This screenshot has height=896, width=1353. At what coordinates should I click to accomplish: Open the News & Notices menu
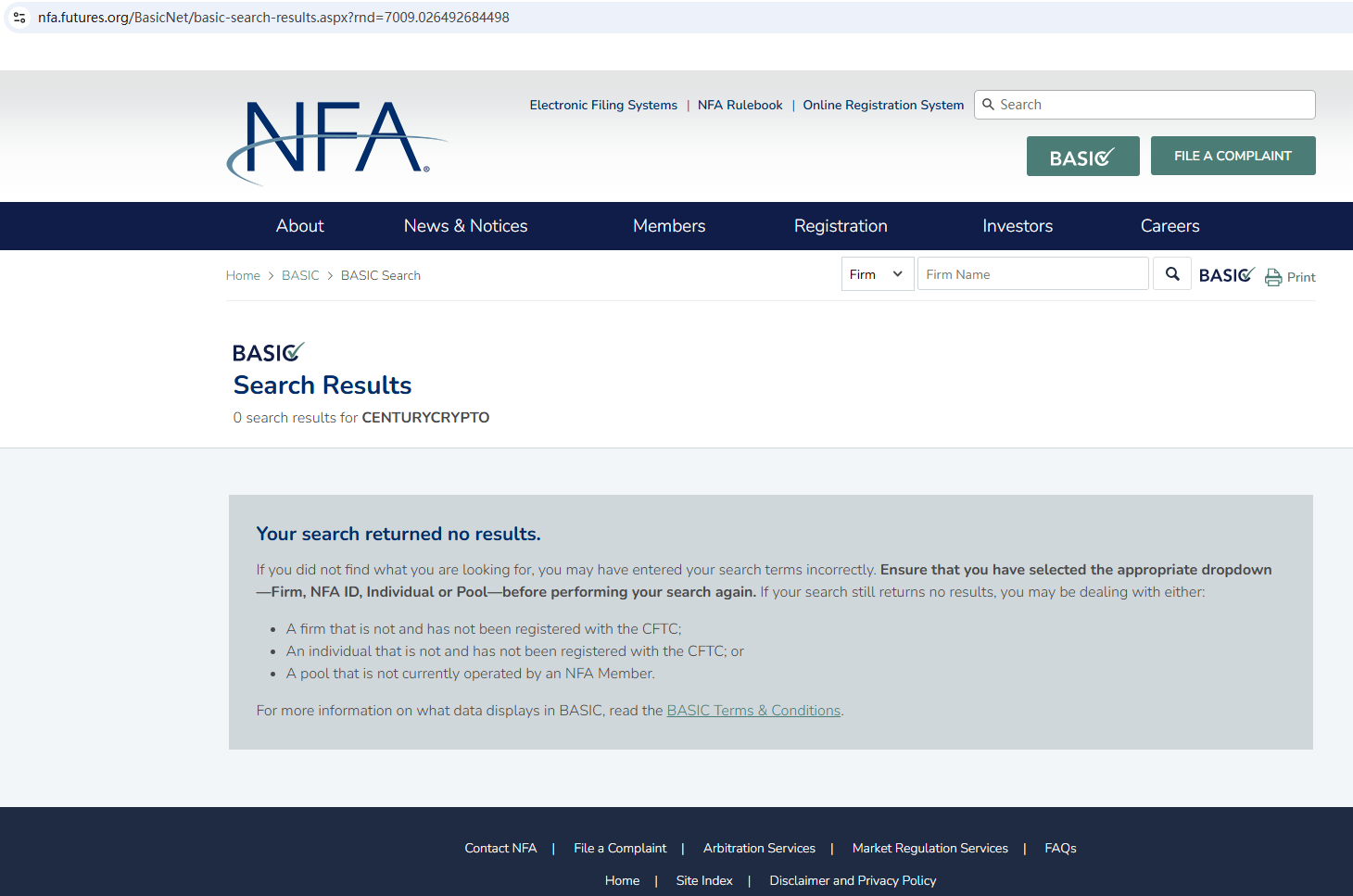tap(465, 226)
